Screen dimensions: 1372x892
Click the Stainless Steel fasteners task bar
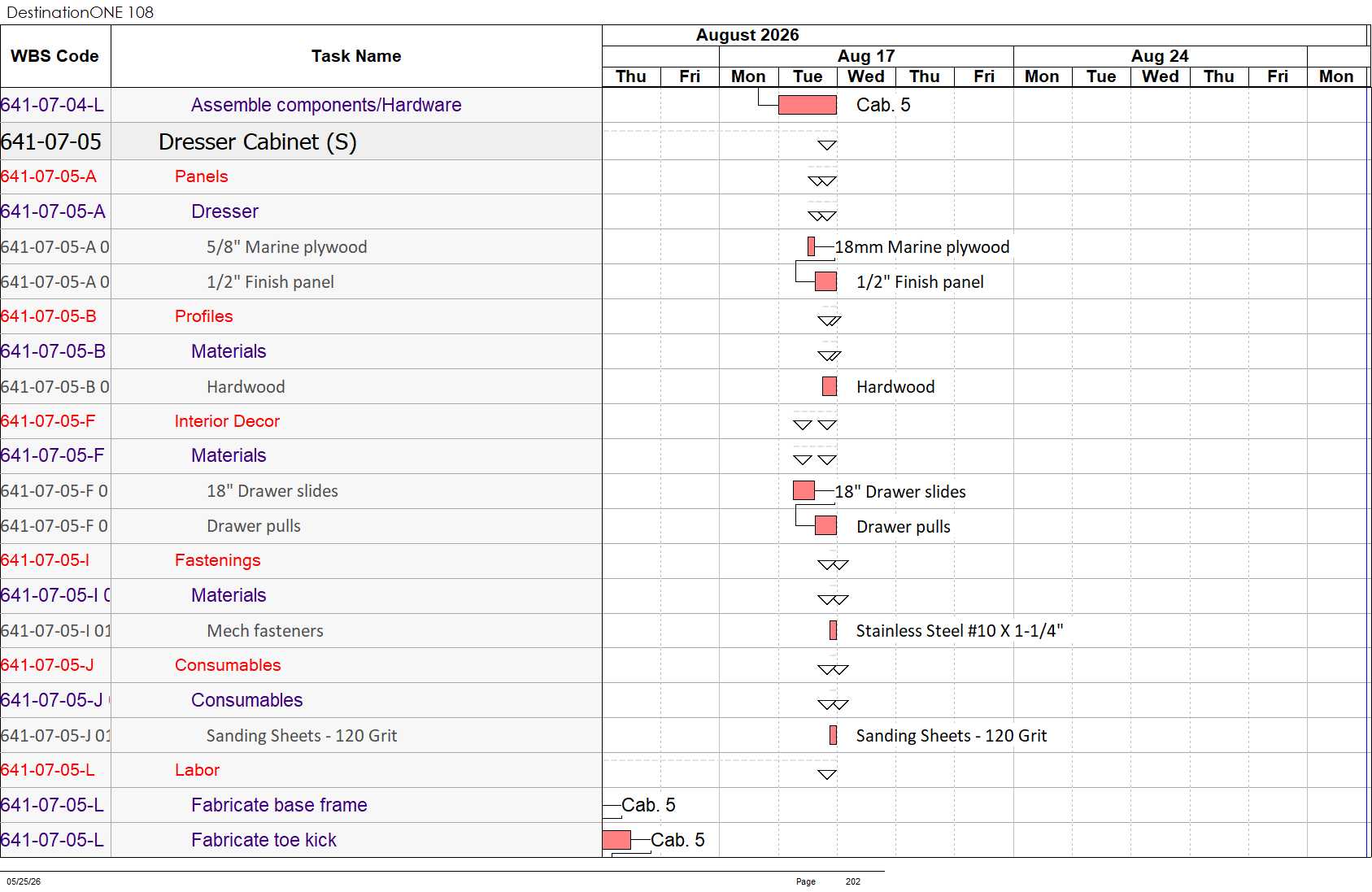(x=833, y=630)
